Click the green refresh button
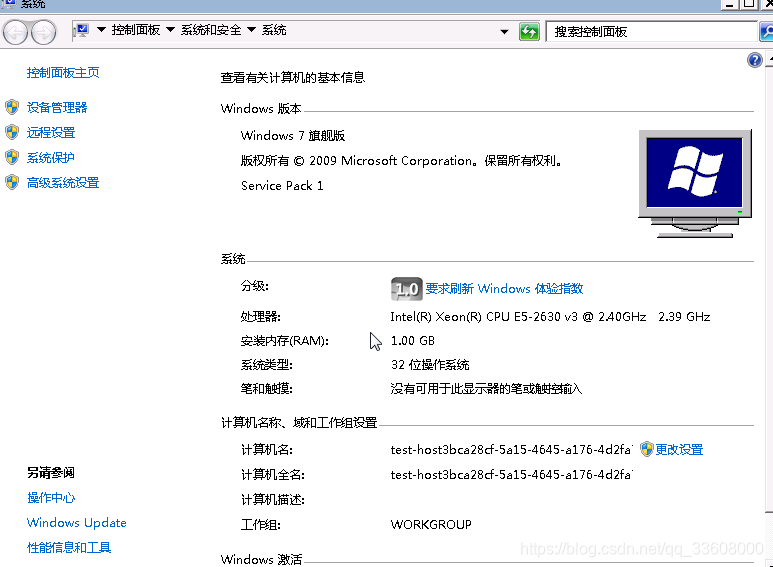 click(x=529, y=32)
